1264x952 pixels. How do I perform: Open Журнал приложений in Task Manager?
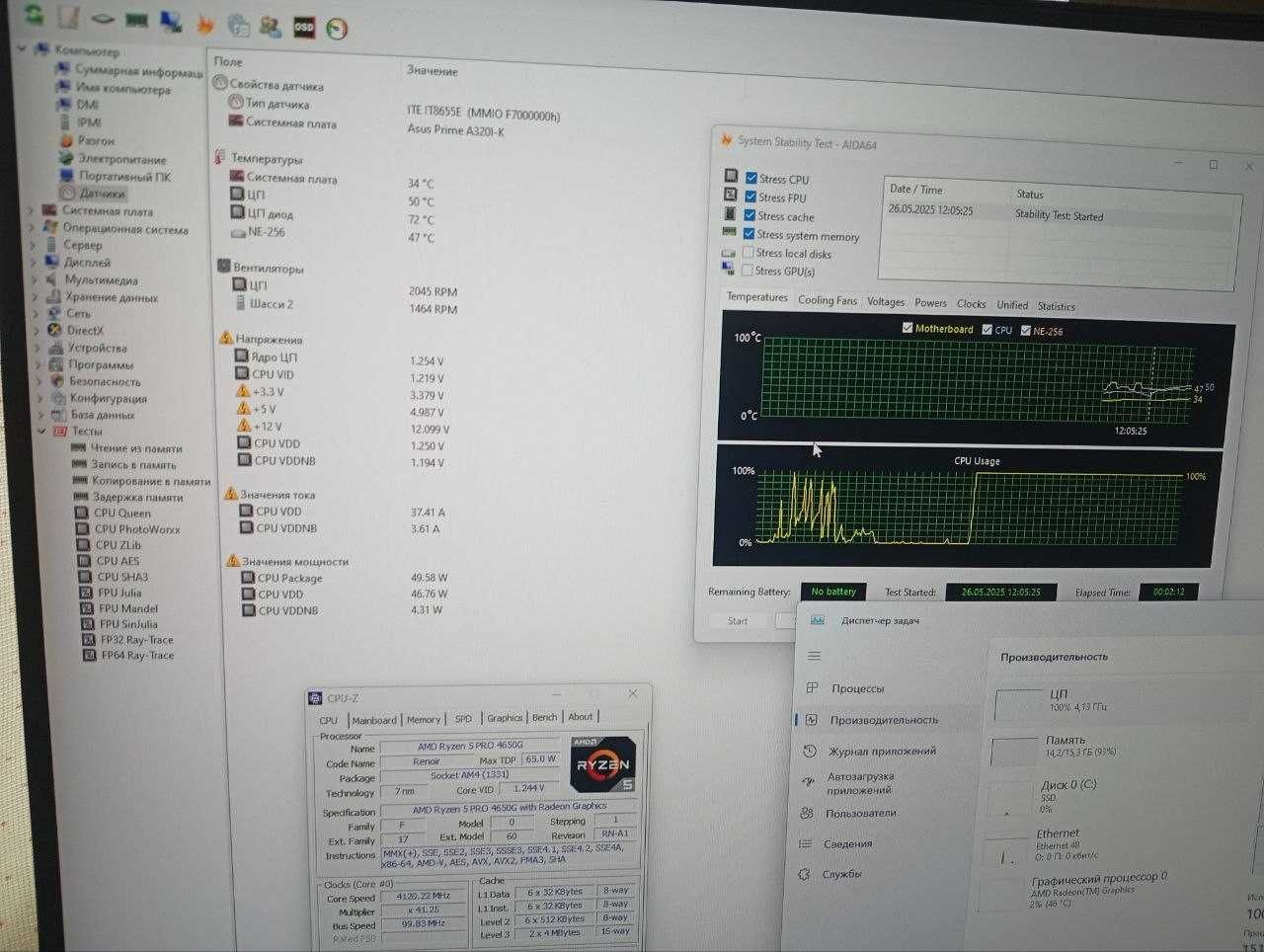(x=883, y=751)
